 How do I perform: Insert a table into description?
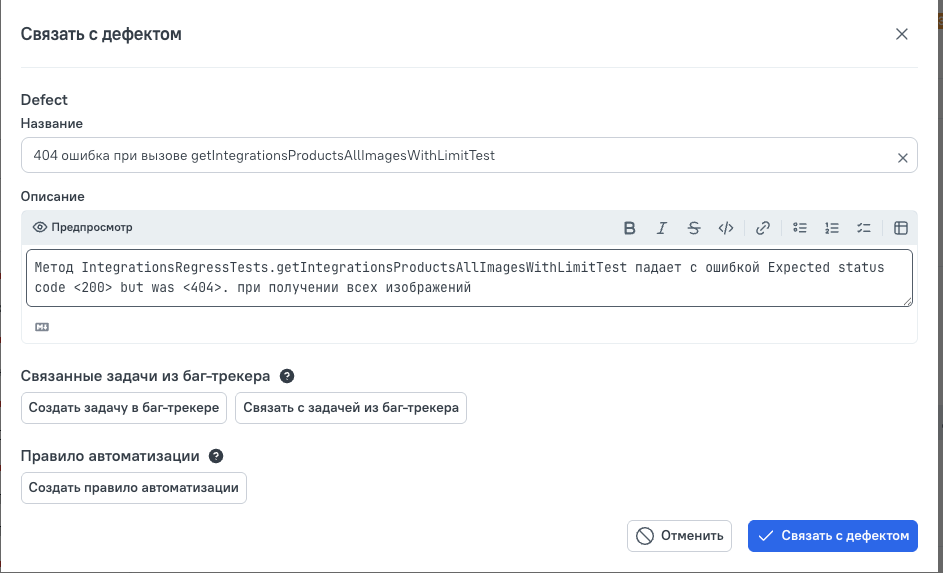coord(900,228)
